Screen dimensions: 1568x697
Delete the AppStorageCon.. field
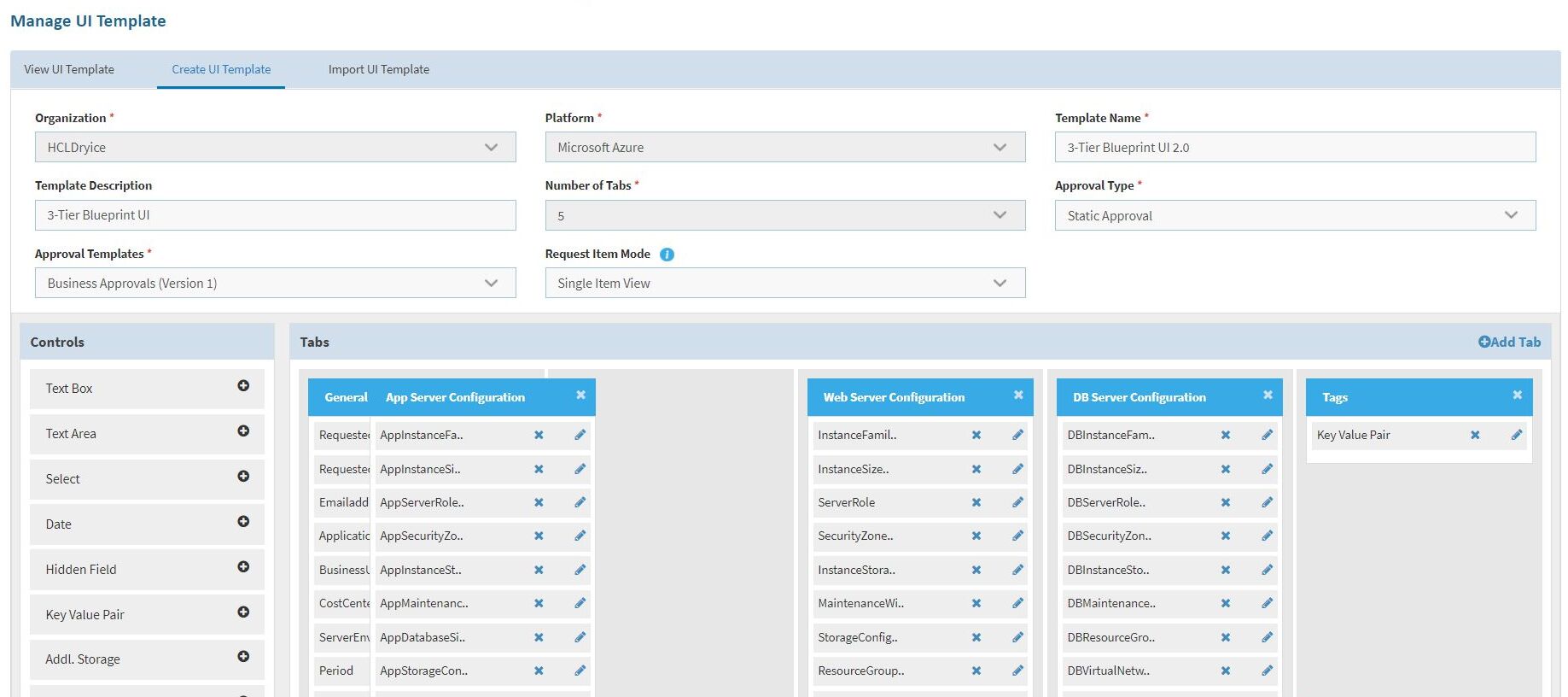point(539,671)
